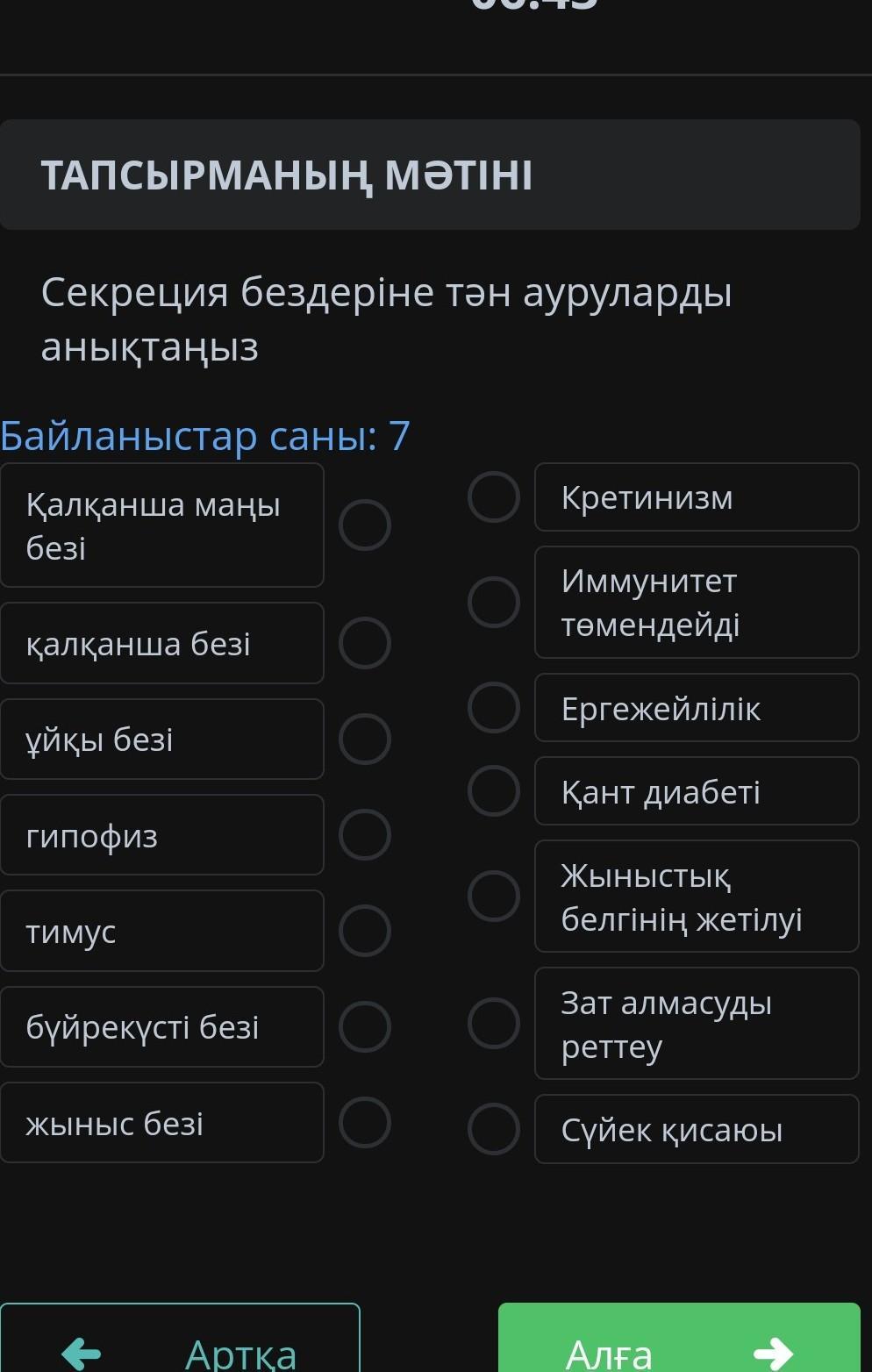Click the Қант диабеті answer box
Image resolution: width=872 pixels, height=1372 pixels.
pos(697,791)
